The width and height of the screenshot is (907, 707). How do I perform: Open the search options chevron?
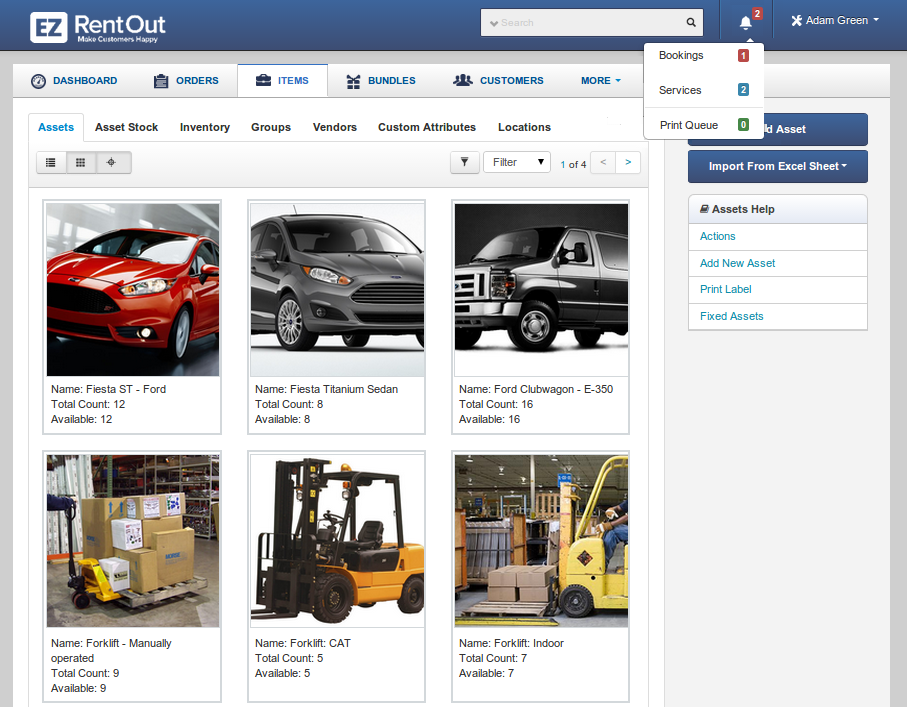[x=493, y=23]
